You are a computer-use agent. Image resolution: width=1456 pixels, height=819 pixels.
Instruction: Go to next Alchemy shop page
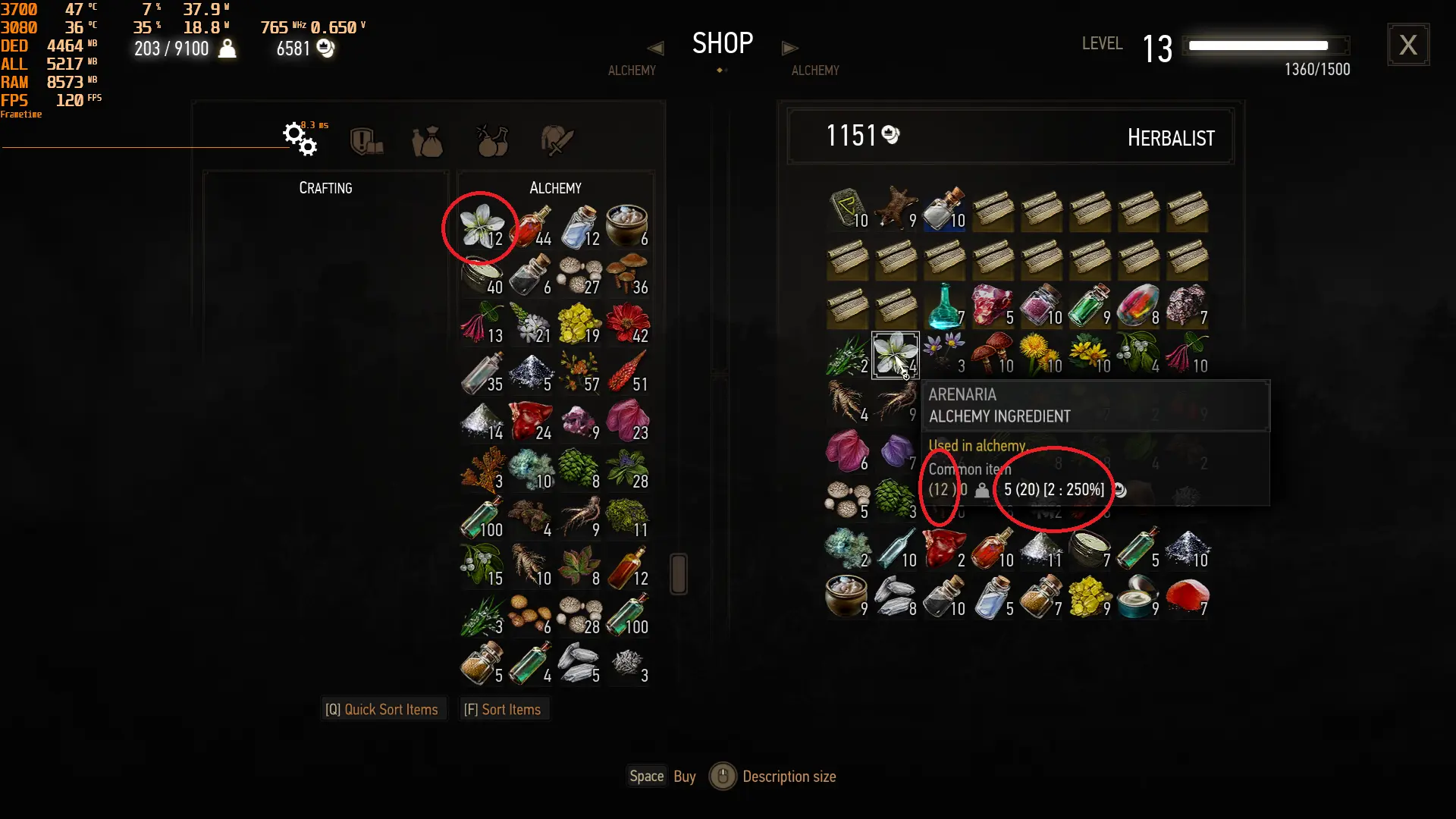coord(789,48)
